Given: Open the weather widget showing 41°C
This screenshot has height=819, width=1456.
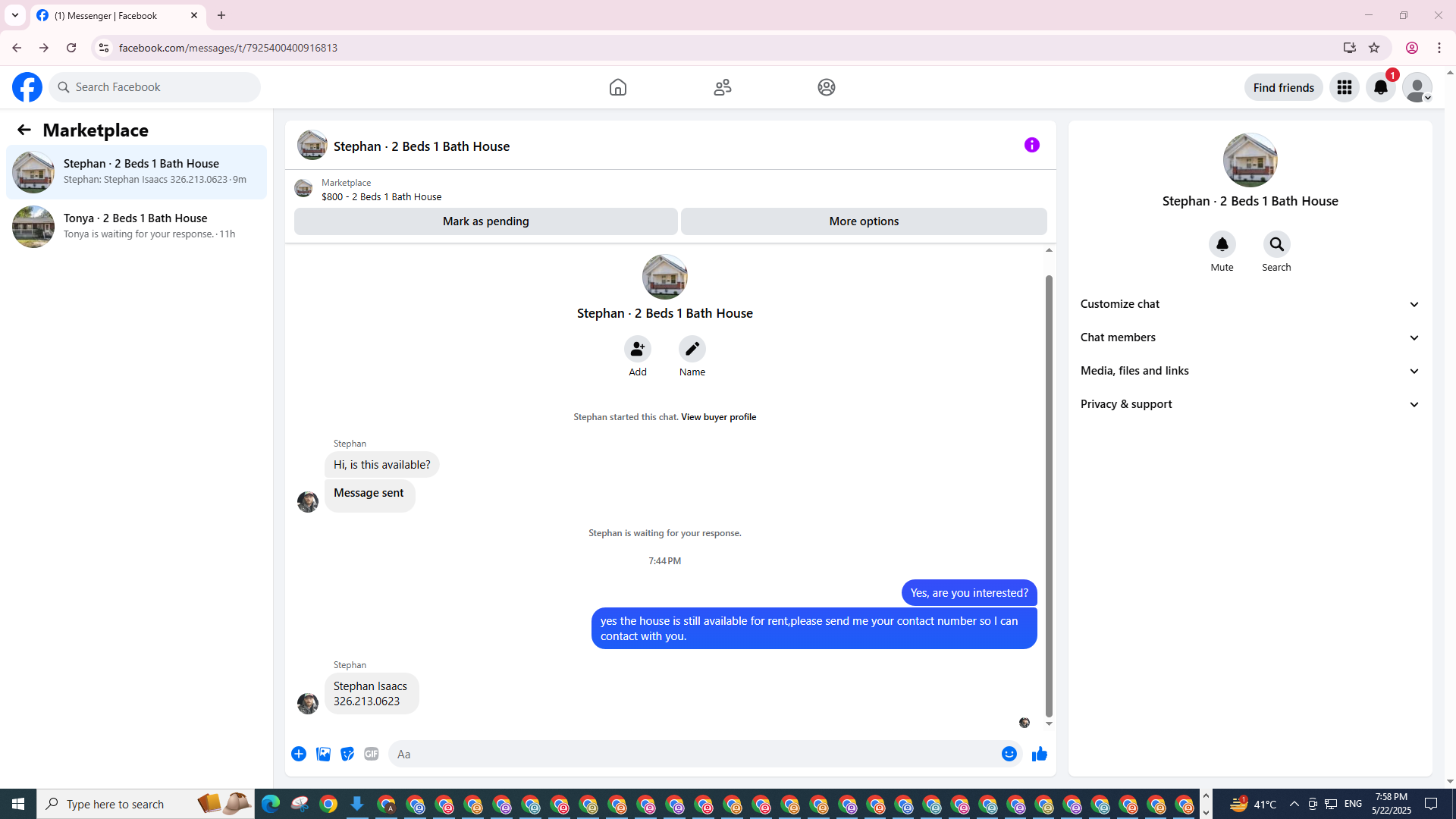Looking at the screenshot, I should point(1253,804).
